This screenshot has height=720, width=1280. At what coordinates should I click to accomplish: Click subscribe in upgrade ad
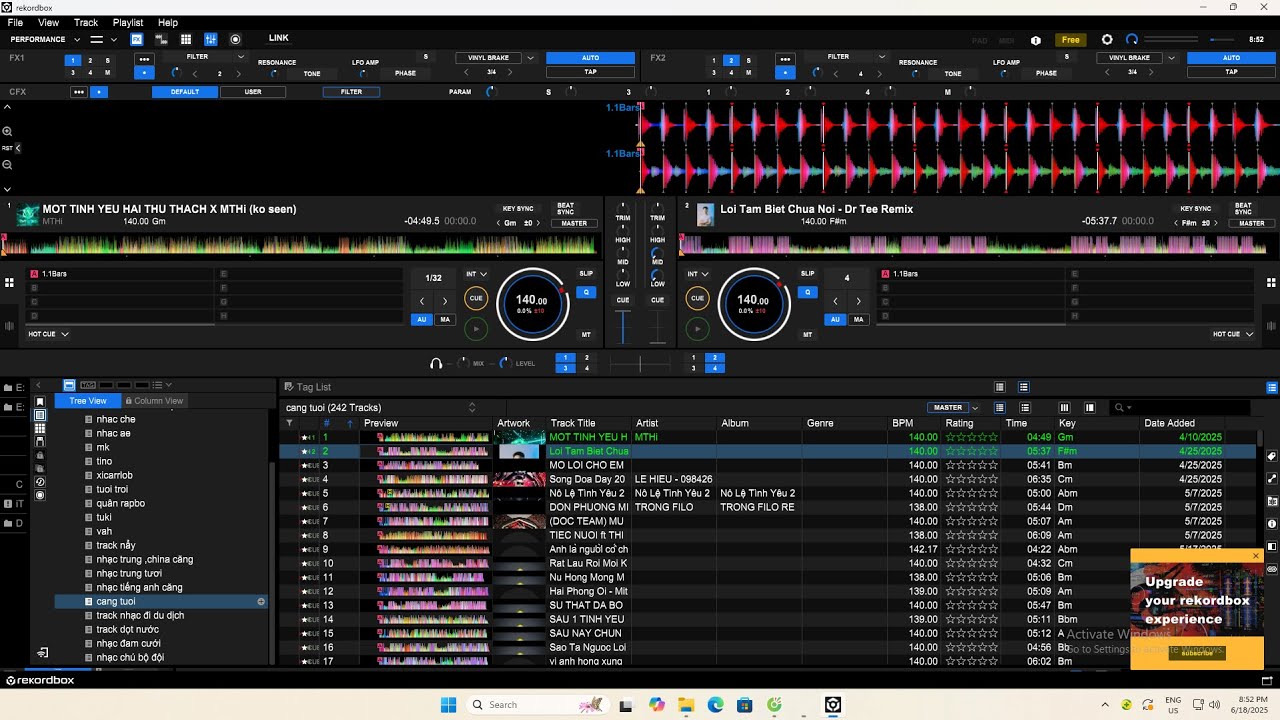[x=1197, y=652]
